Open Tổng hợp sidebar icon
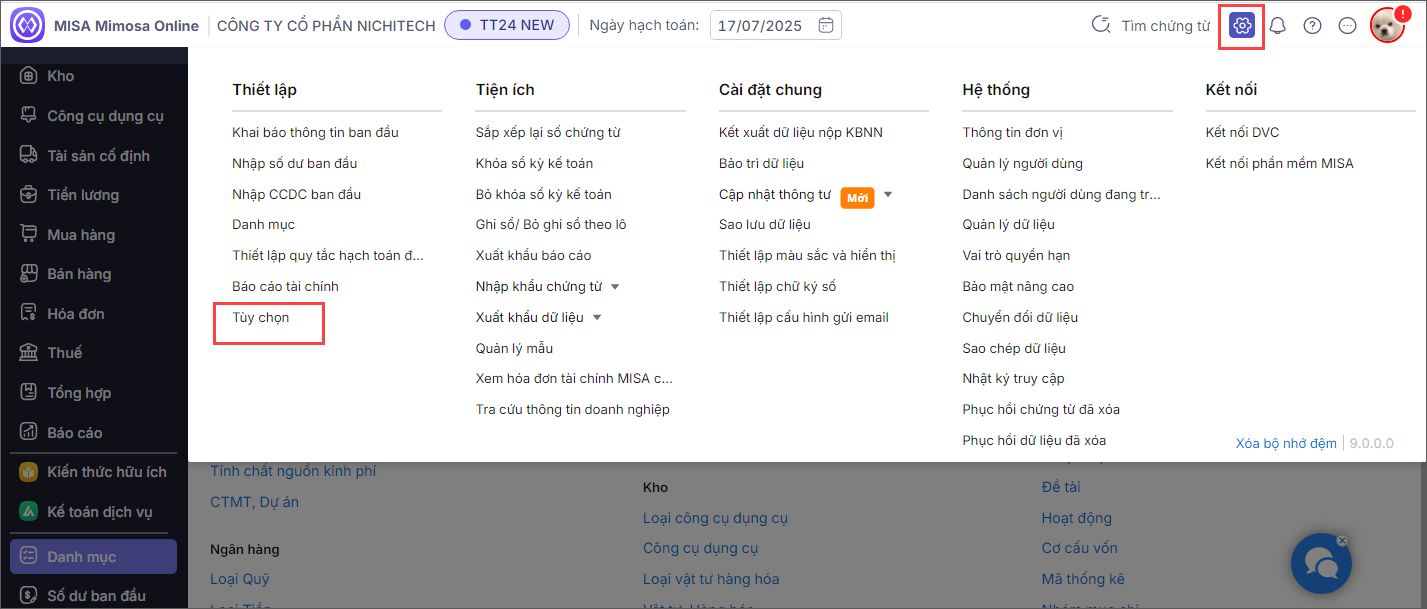 tap(29, 392)
